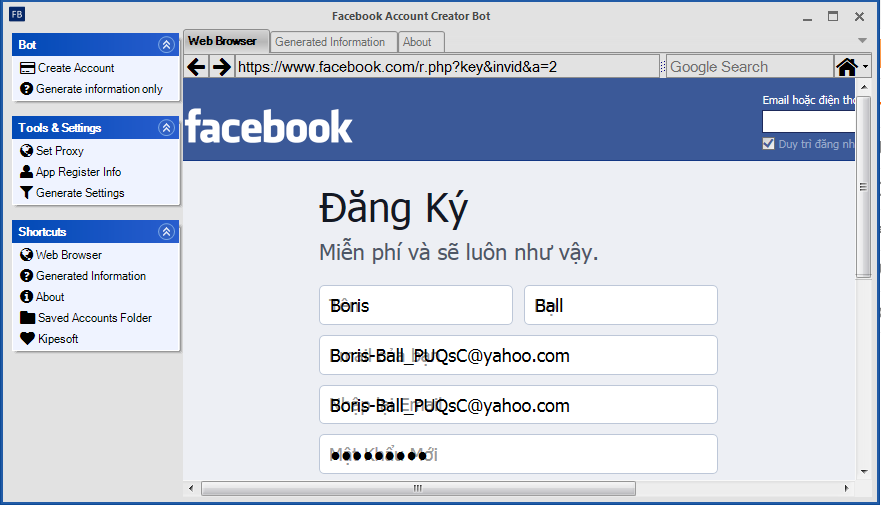
Task: Open the home button dropdown arrow
Action: [x=865, y=67]
